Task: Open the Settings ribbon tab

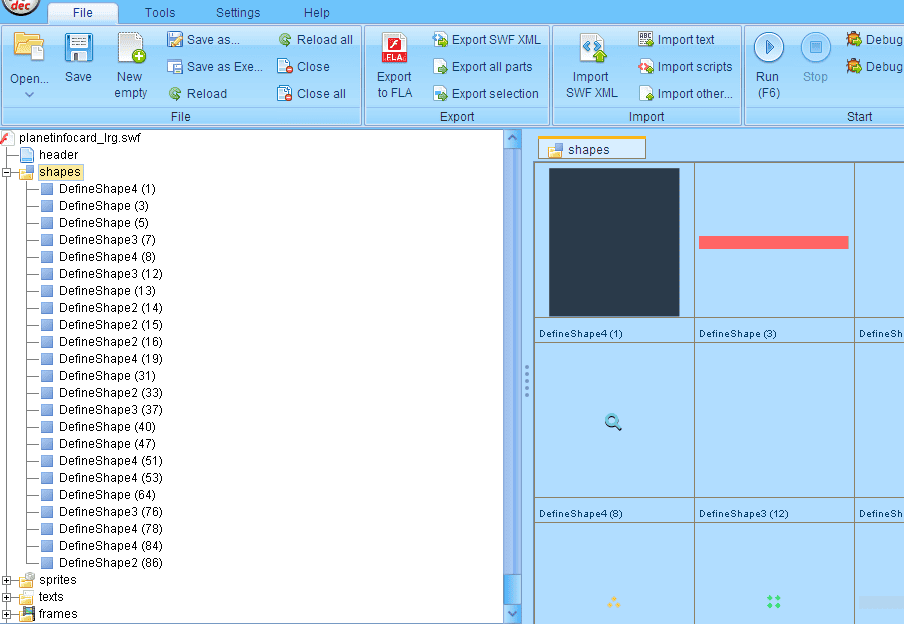Action: point(238,13)
